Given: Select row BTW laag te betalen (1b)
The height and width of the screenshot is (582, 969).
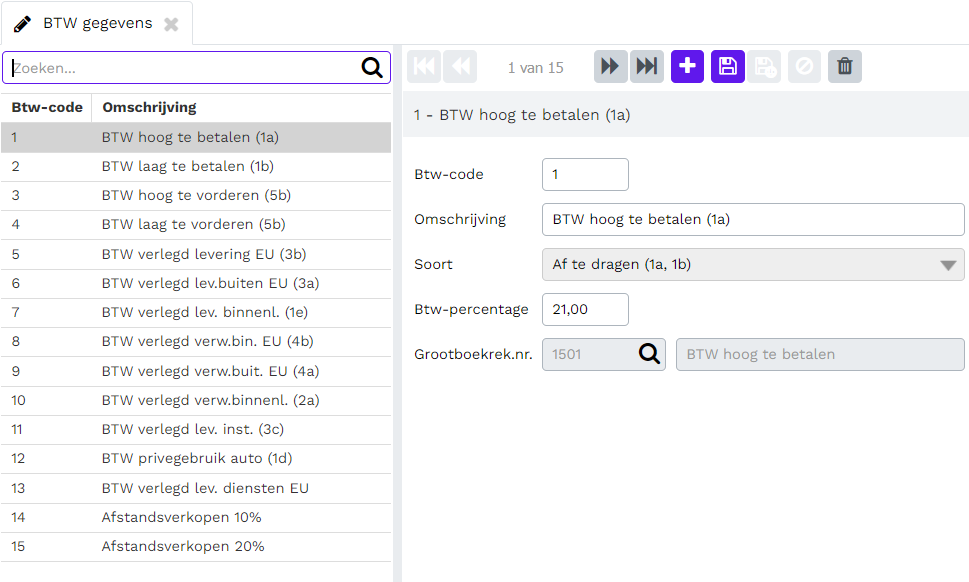Looking at the screenshot, I should 196,167.
